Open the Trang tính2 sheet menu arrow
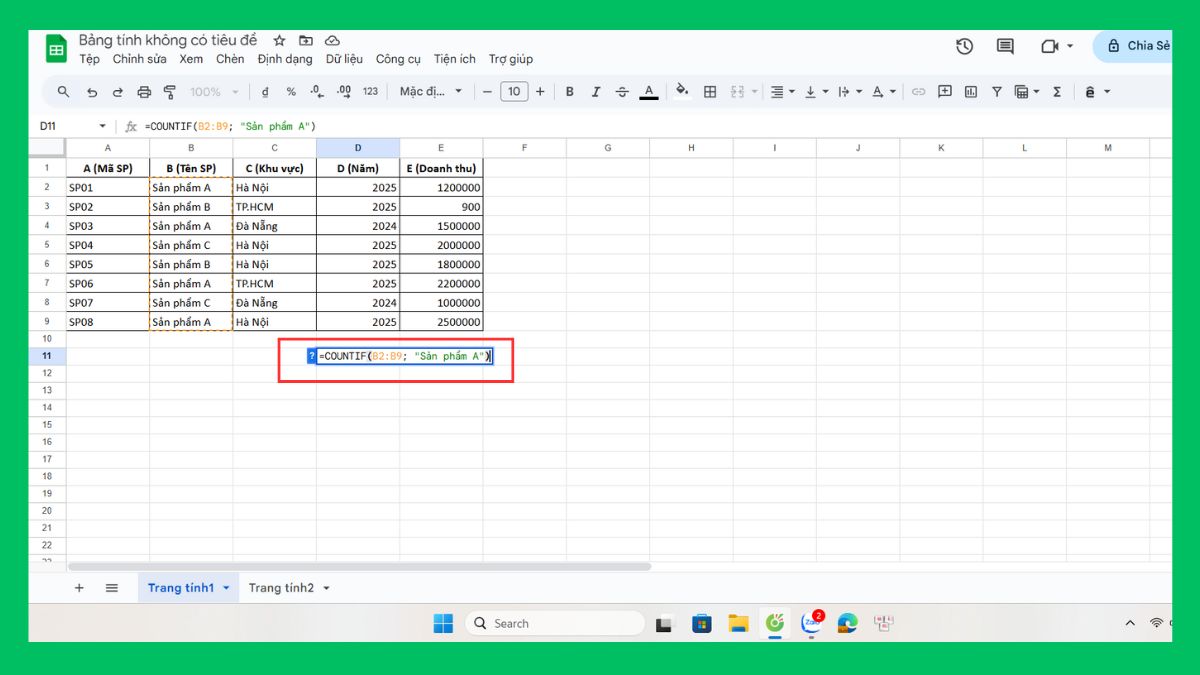 [x=327, y=588]
